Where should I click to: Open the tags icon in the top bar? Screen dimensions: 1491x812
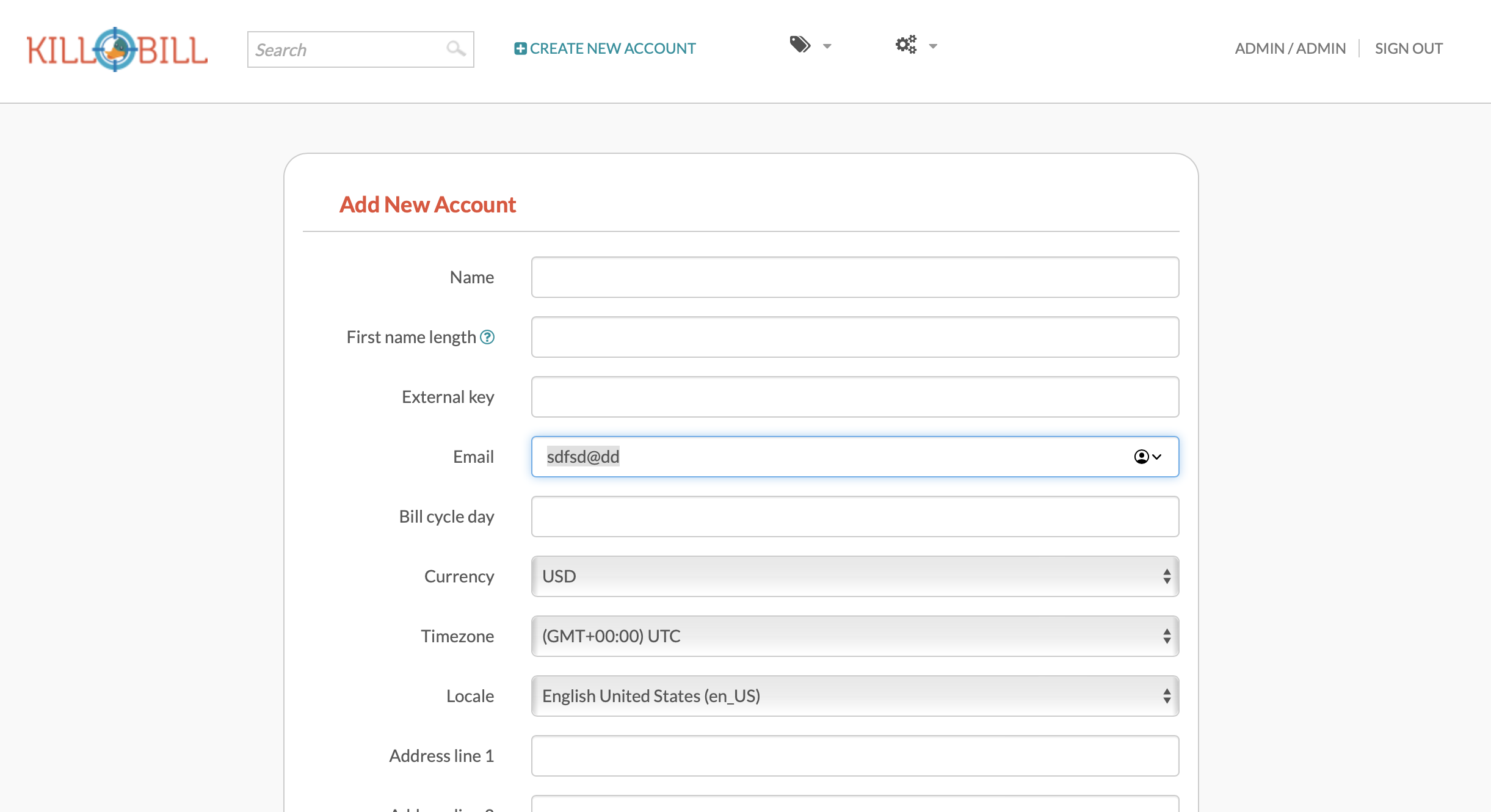coord(799,44)
